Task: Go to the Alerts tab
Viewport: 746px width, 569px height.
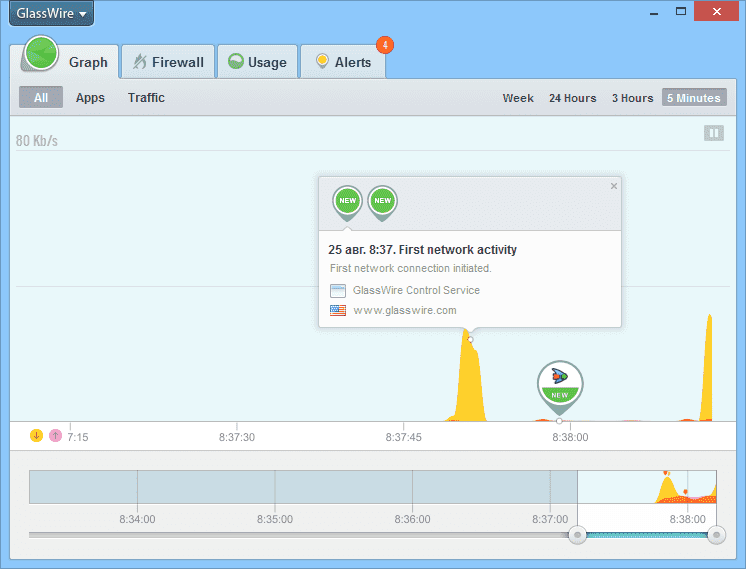Action: point(343,62)
